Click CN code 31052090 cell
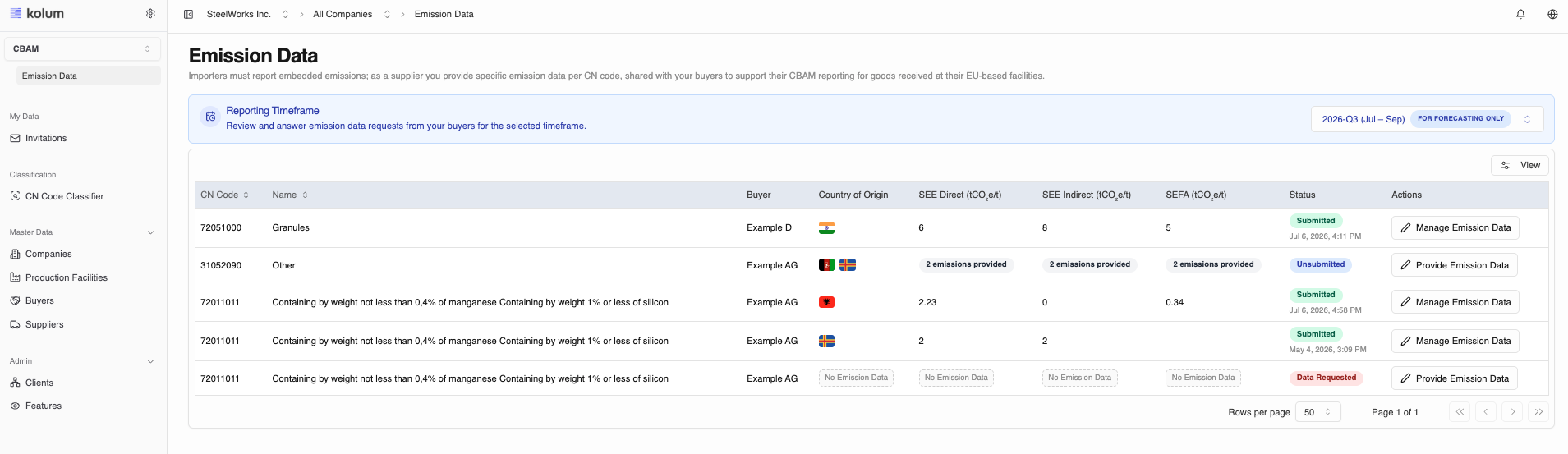This screenshot has width=1568, height=454. [221, 265]
